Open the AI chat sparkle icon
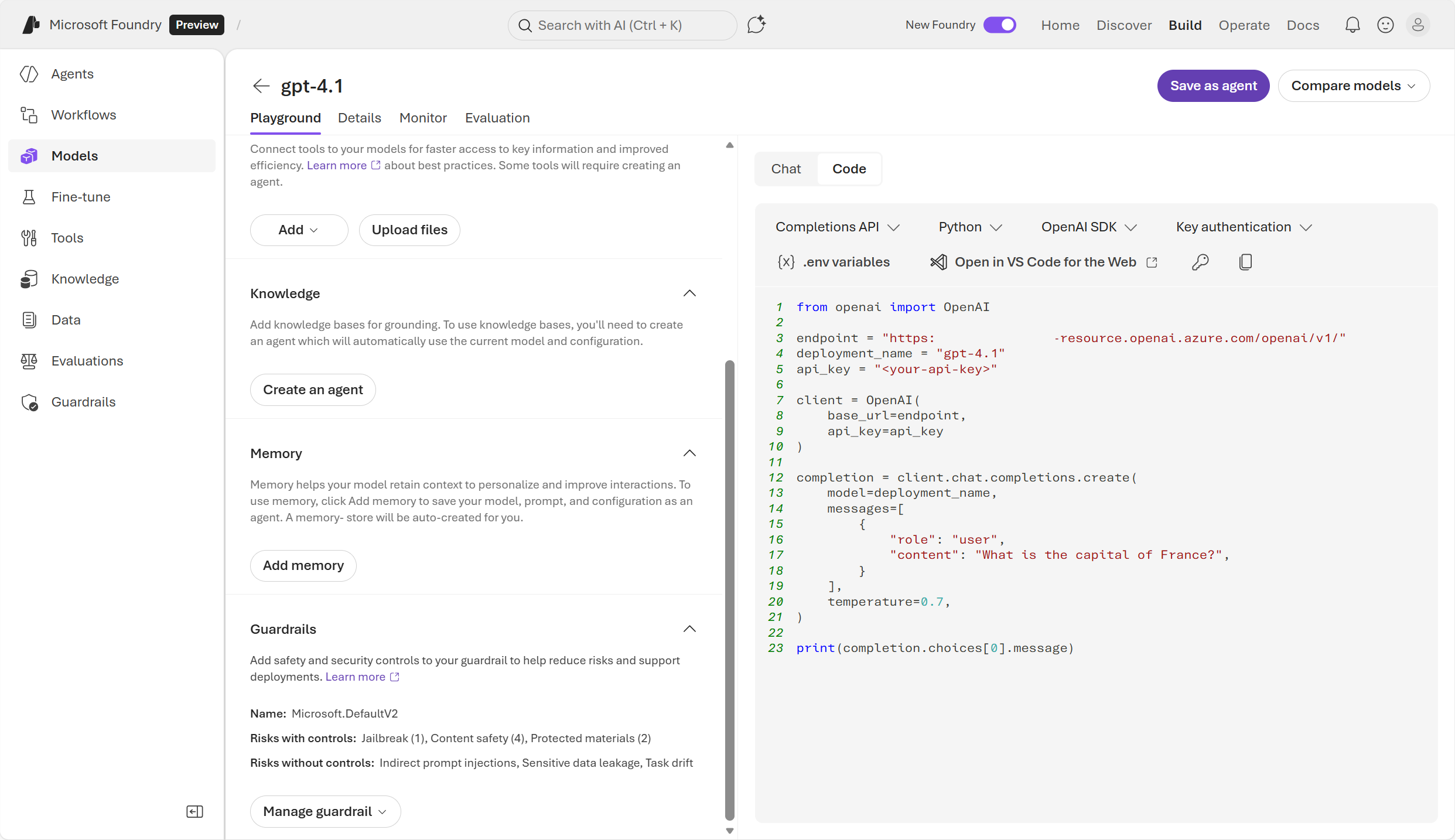The height and width of the screenshot is (840, 1455). pos(756,25)
